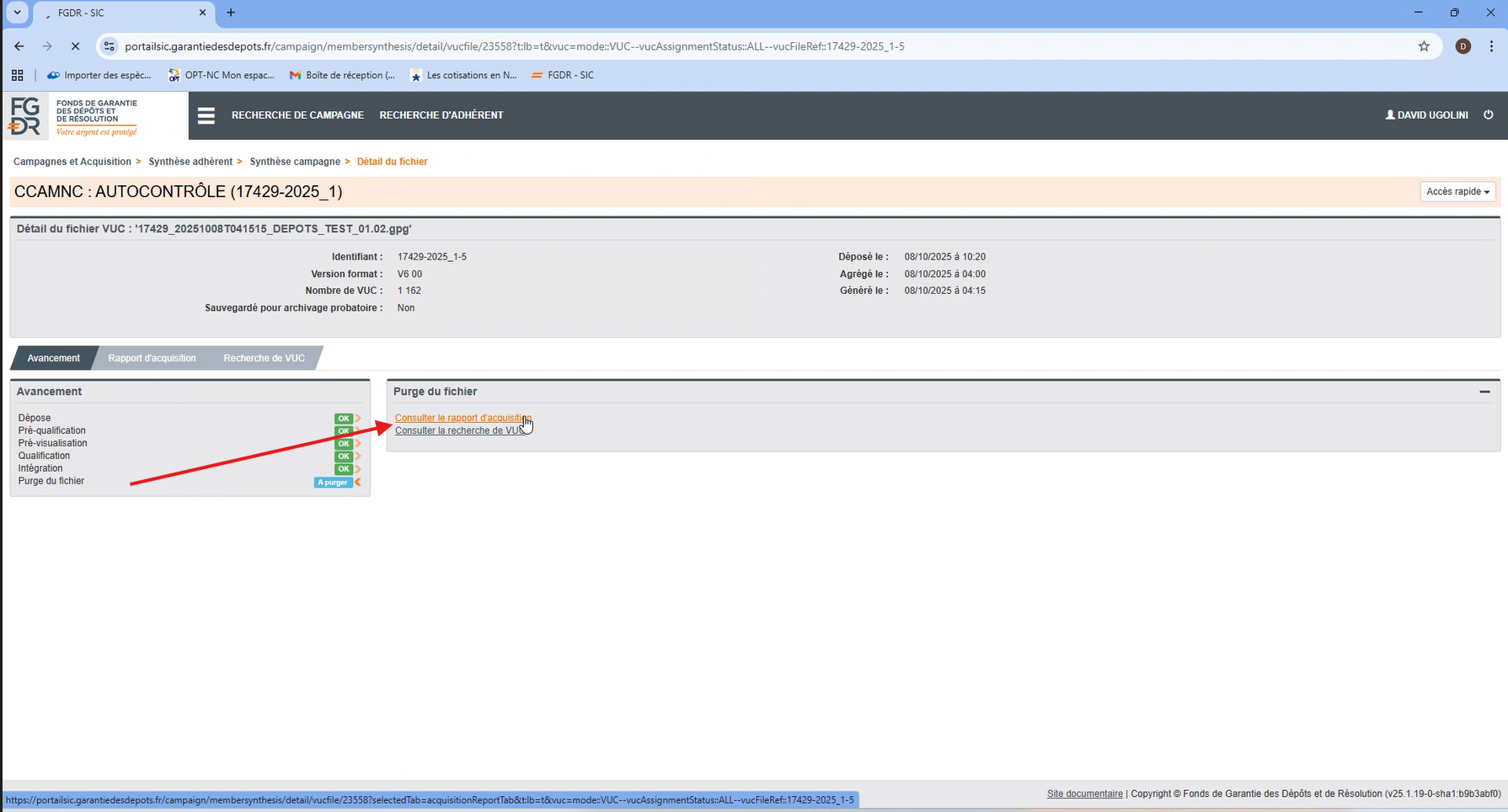Open the hamburger navigation menu
Image resolution: width=1508 pixels, height=812 pixels.
[206, 115]
